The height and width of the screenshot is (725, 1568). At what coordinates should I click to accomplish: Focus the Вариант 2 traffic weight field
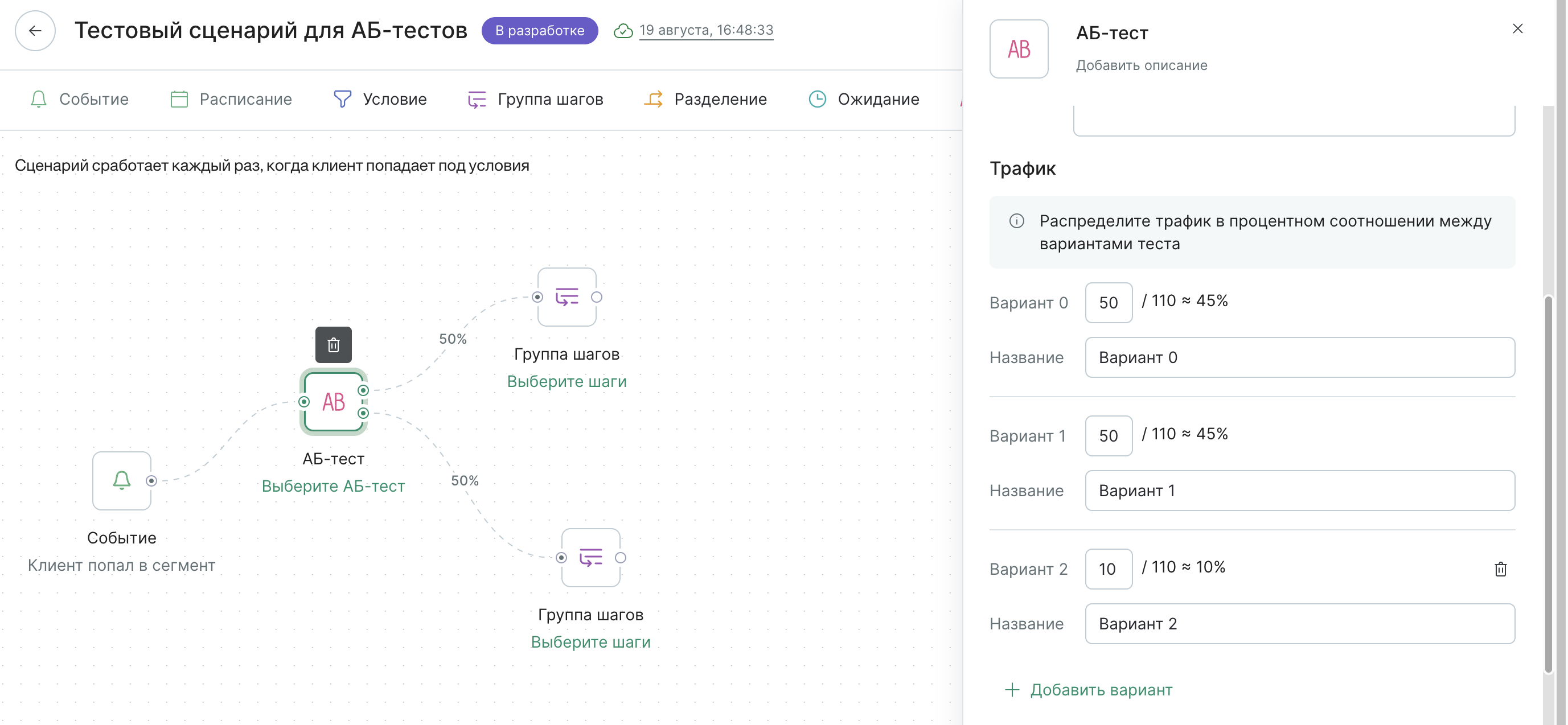(x=1109, y=569)
